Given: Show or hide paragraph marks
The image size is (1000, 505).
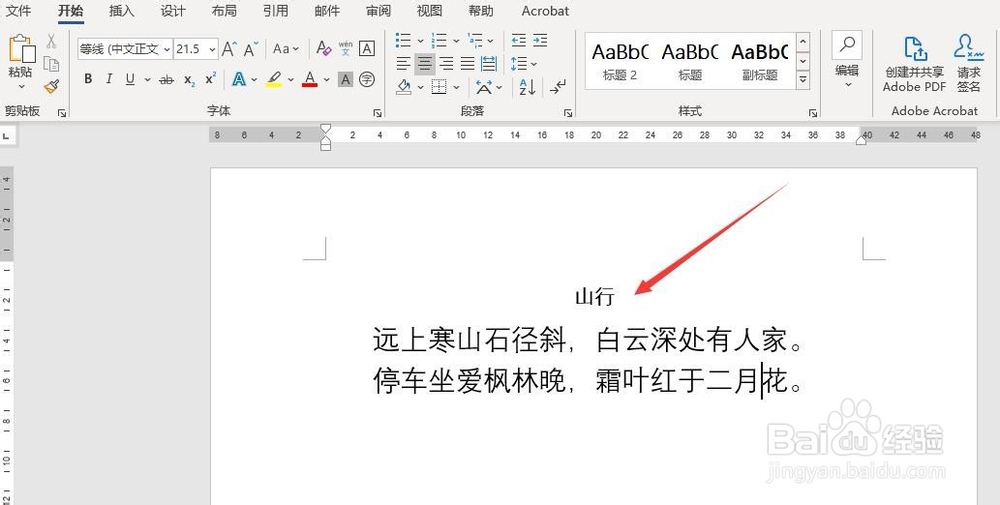Looking at the screenshot, I should point(558,87).
